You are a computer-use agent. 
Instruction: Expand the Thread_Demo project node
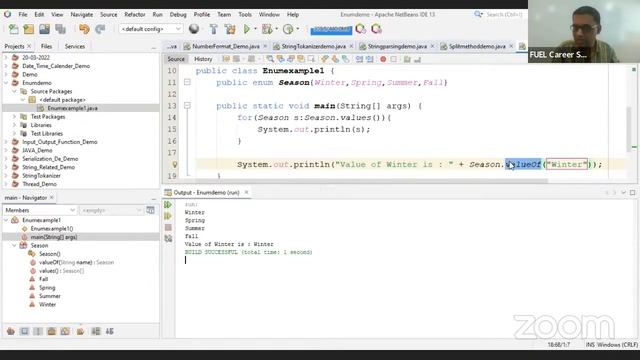[6, 184]
